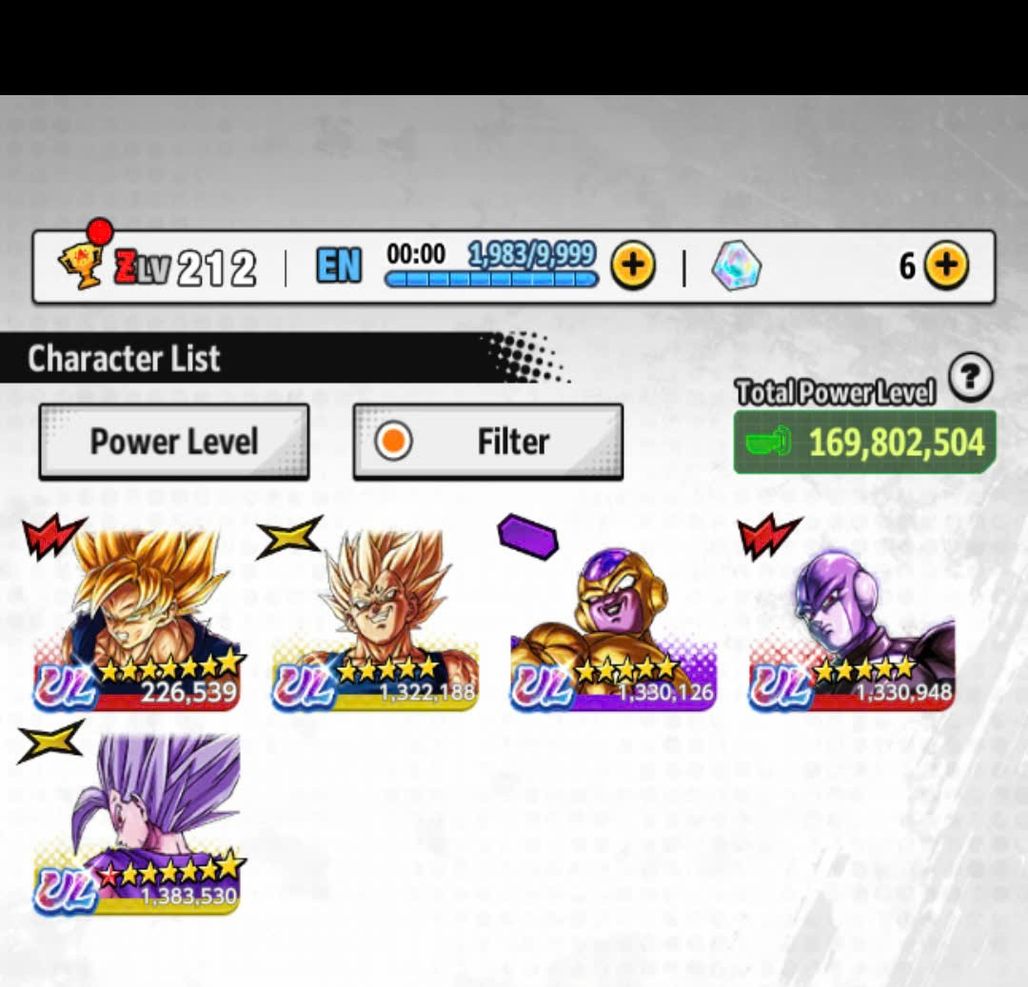
Task: Tap the green scouter icon
Action: (x=768, y=441)
